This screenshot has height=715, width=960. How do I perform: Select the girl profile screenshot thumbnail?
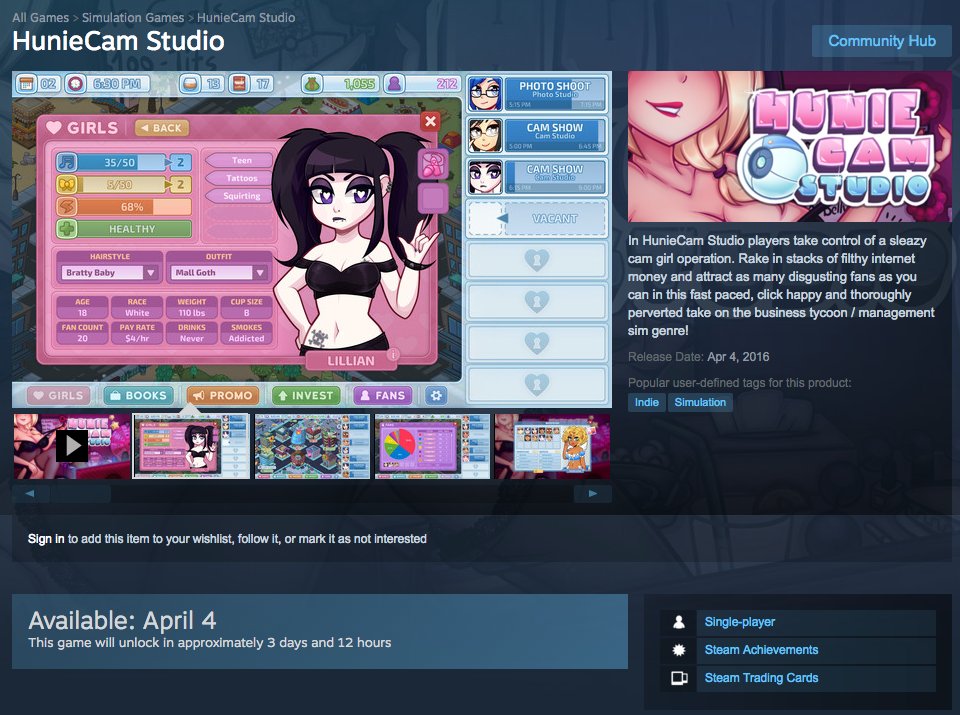click(192, 446)
